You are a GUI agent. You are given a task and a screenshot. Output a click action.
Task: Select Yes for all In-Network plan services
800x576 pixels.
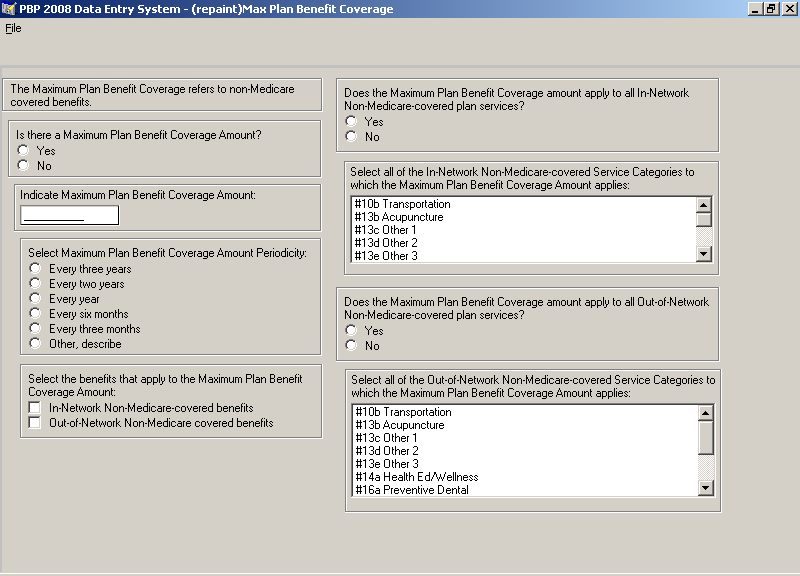point(351,121)
